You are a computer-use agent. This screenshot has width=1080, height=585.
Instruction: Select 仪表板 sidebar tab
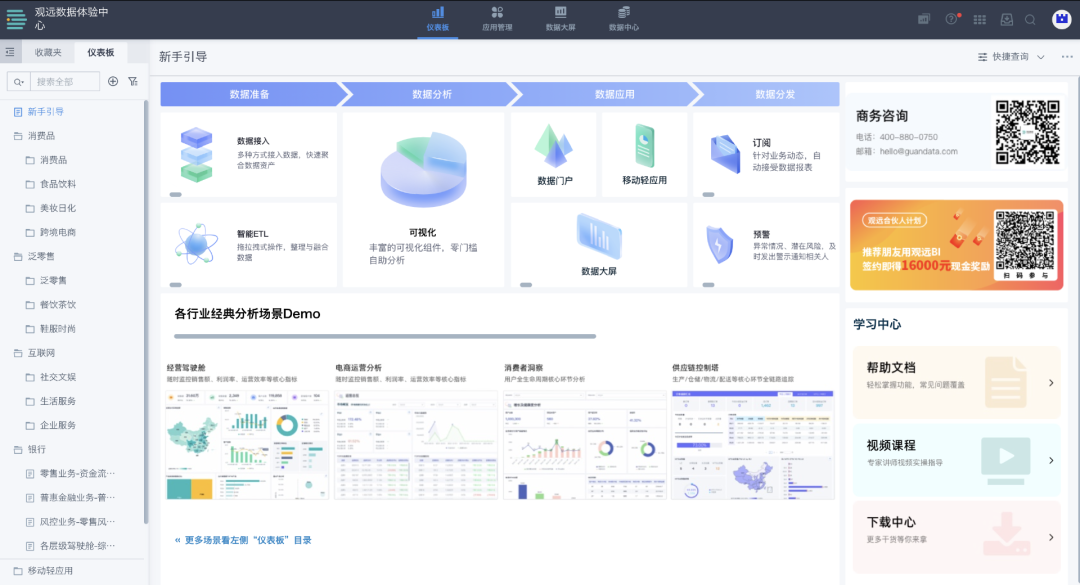[101, 52]
